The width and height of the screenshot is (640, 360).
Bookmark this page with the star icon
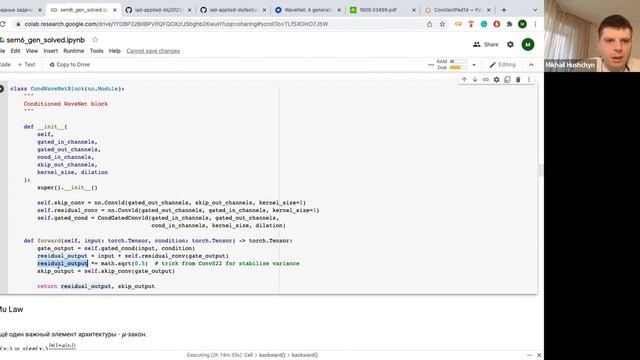(x=442, y=24)
